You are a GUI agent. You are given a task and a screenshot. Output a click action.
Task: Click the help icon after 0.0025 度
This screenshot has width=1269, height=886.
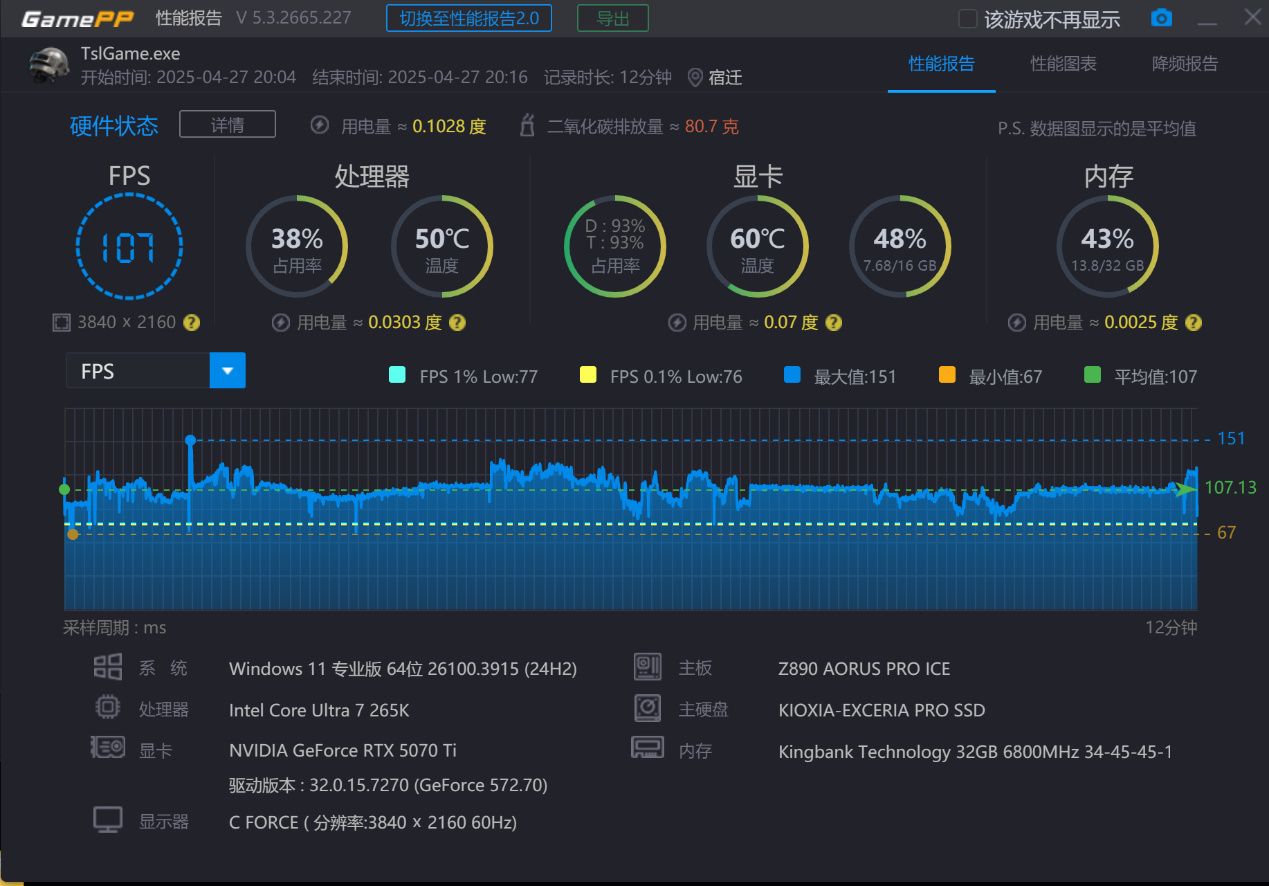[1193, 322]
